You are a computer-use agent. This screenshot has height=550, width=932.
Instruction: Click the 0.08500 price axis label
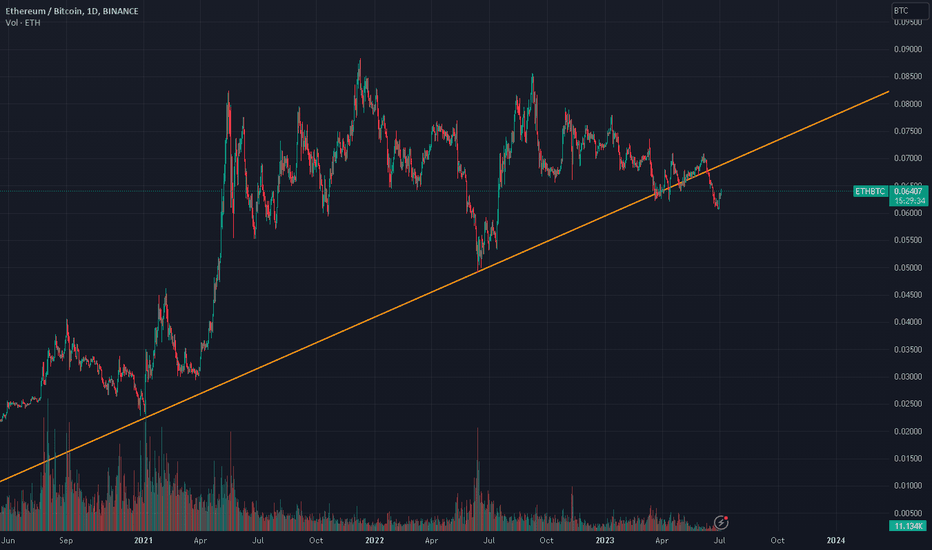(x=908, y=77)
